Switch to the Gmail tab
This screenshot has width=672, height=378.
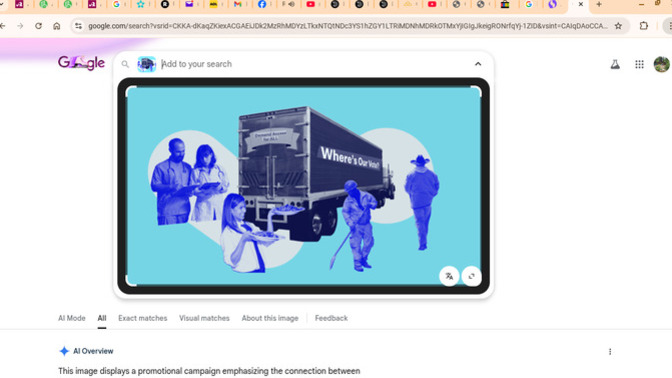(237, 4)
